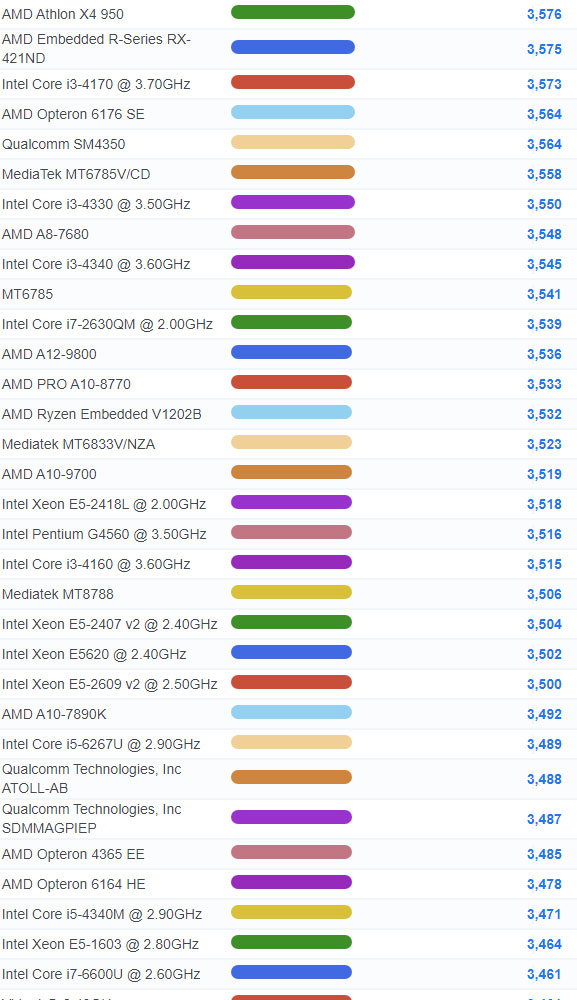Click the score 3,575
The width and height of the screenshot is (577, 1000).
click(x=544, y=49)
